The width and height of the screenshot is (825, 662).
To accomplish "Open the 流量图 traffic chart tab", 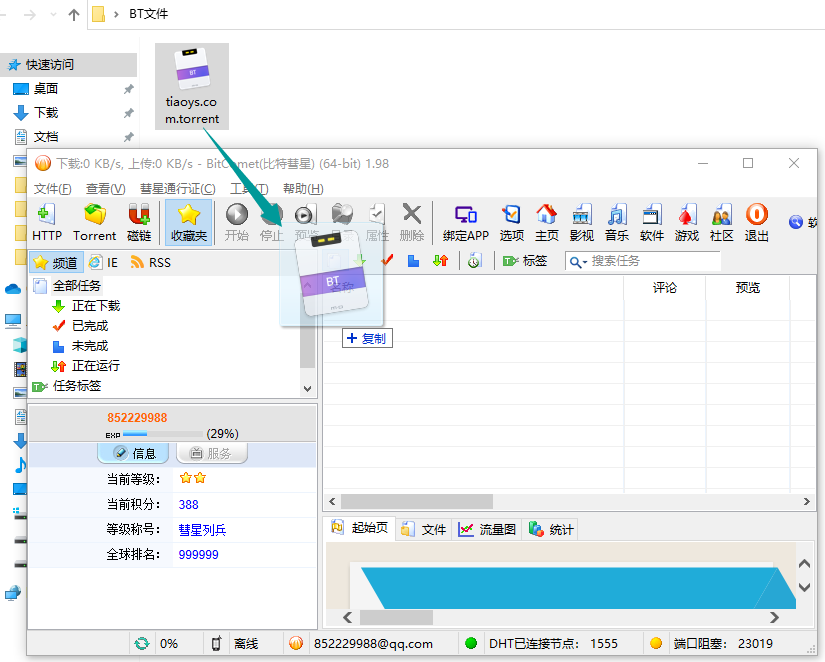I will pyautogui.click(x=487, y=529).
